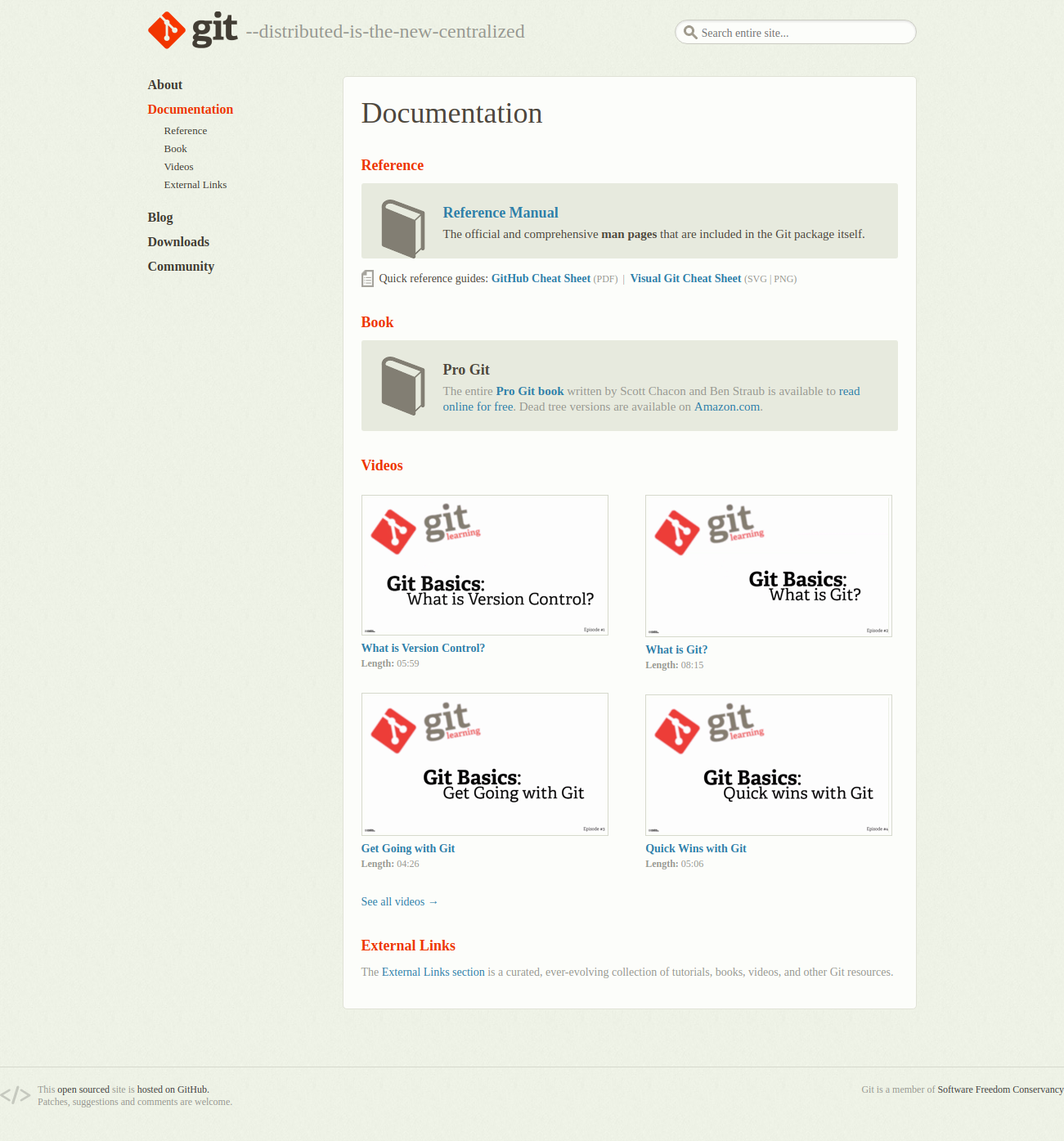Click the Reference Manual book icon
1064x1141 pixels.
403,228
